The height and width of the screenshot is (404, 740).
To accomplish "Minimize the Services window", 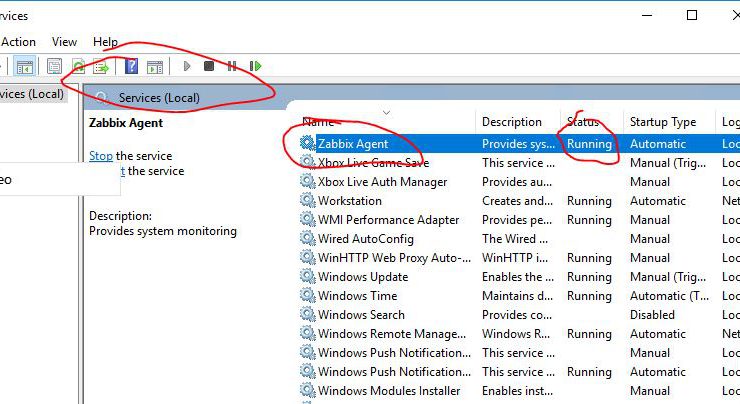I will [x=647, y=16].
